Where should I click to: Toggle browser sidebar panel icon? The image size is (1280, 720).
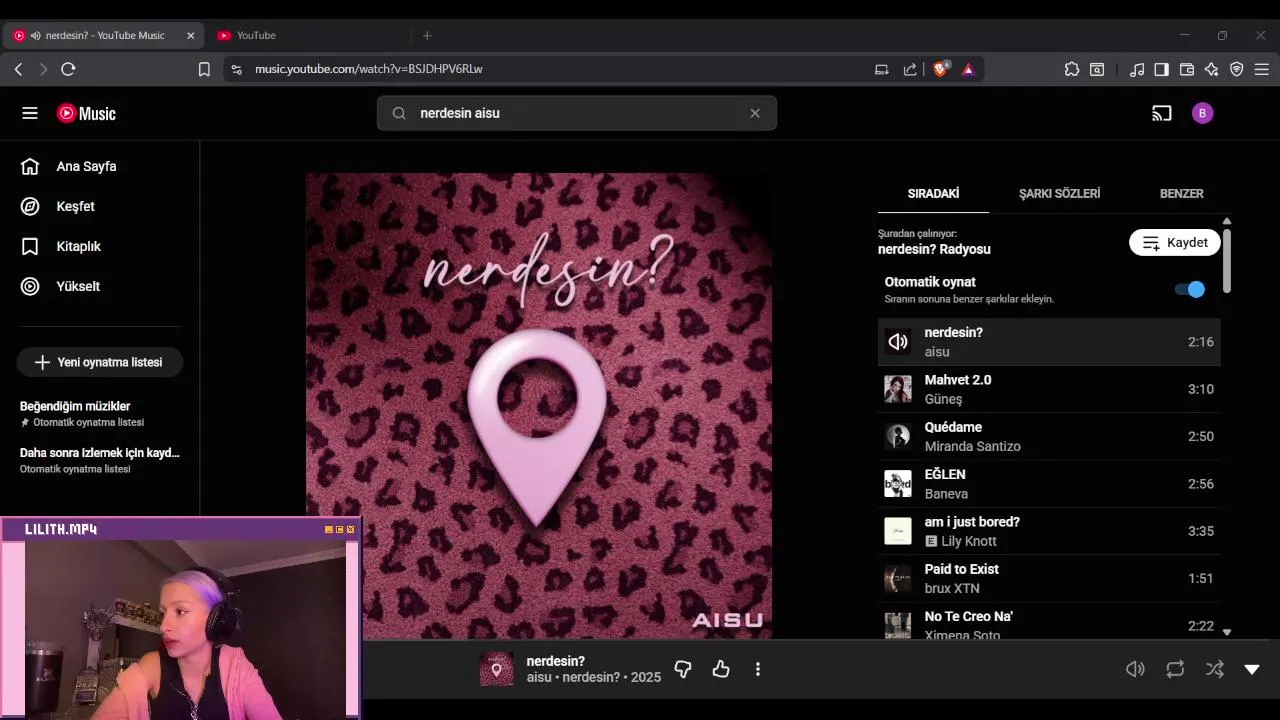(x=1162, y=69)
